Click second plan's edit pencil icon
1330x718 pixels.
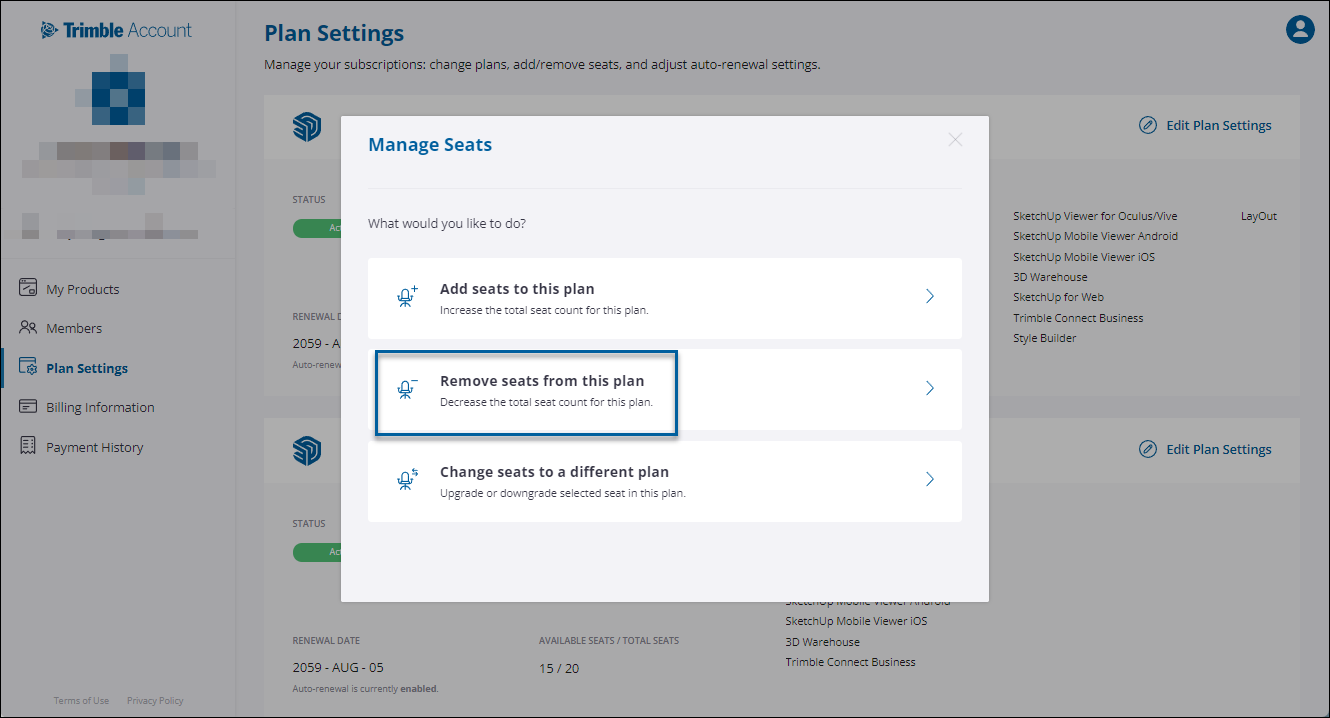(1148, 449)
